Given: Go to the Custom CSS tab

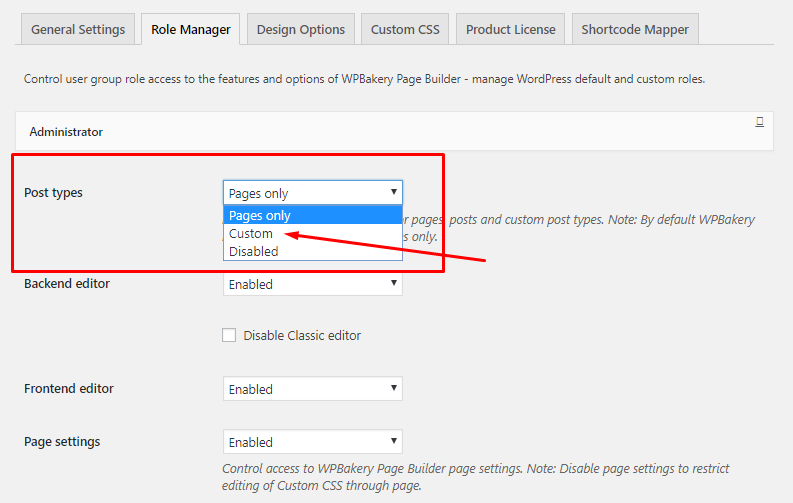Looking at the screenshot, I should (x=405, y=29).
